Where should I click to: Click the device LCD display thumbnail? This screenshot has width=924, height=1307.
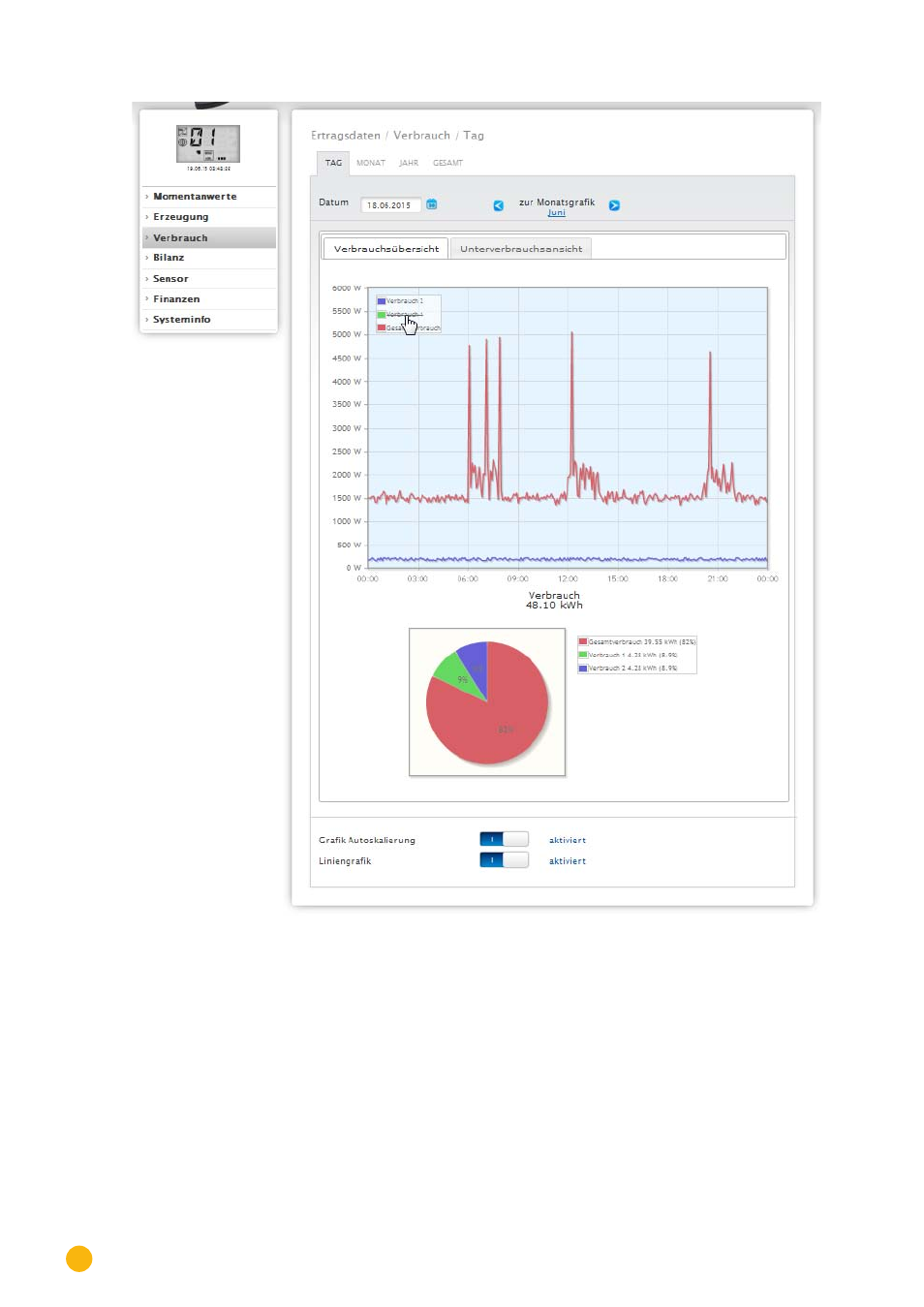[208, 143]
